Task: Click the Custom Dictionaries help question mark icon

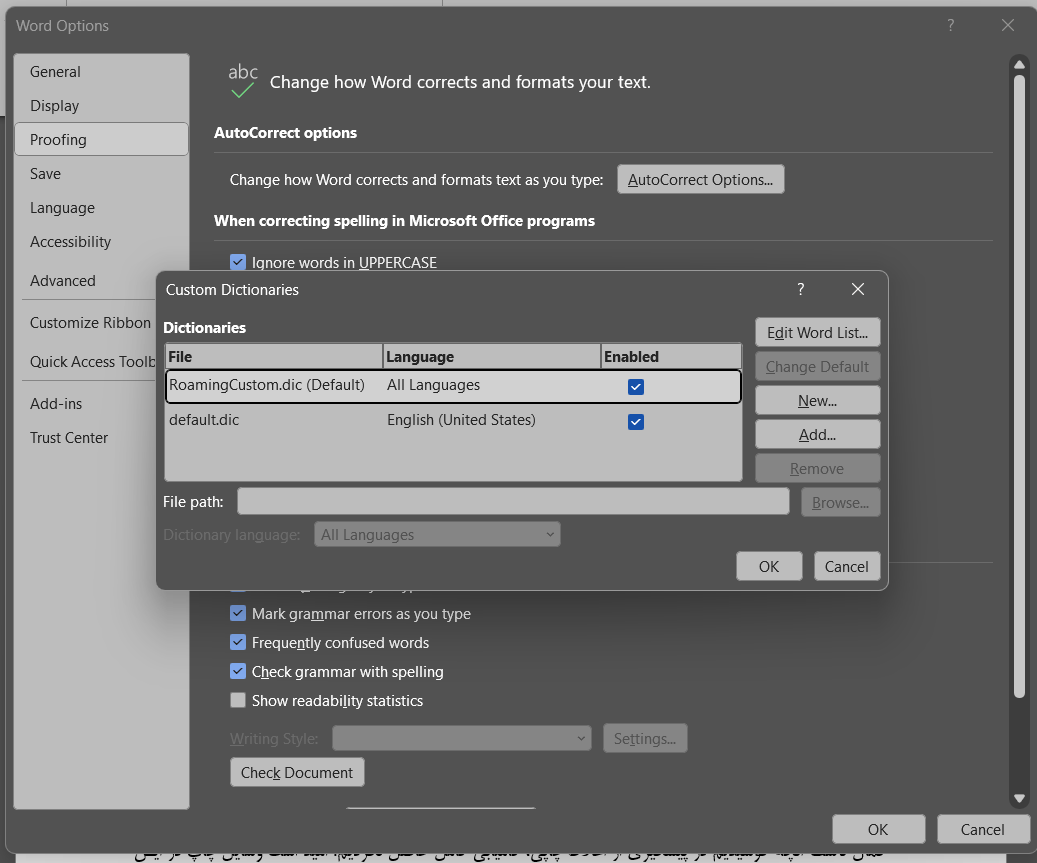Action: coord(800,289)
